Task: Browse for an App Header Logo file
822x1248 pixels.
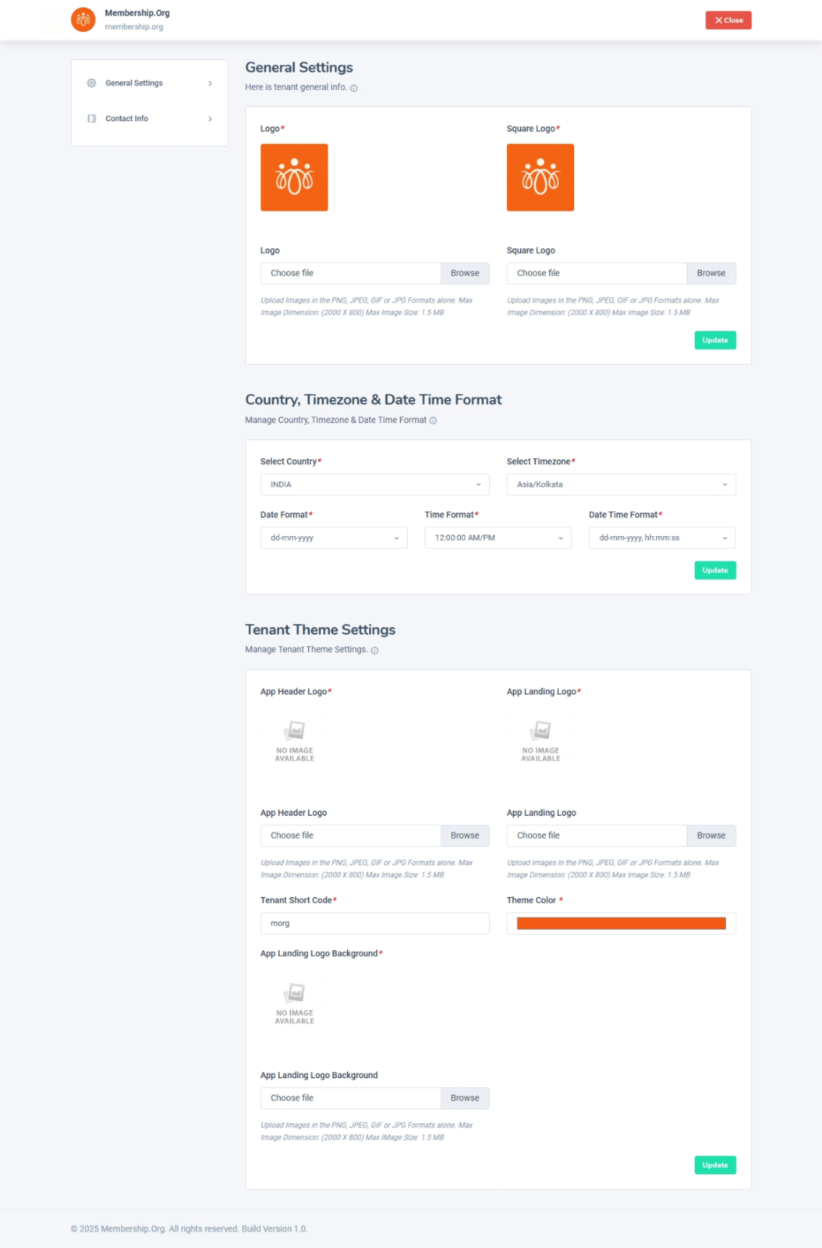Action: 464,836
